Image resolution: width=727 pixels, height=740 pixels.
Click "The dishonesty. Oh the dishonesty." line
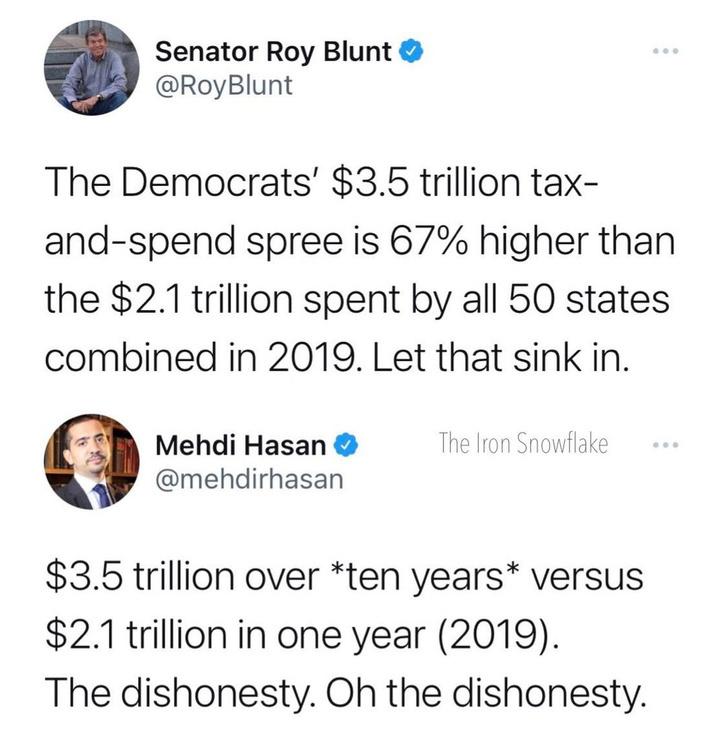346,693
